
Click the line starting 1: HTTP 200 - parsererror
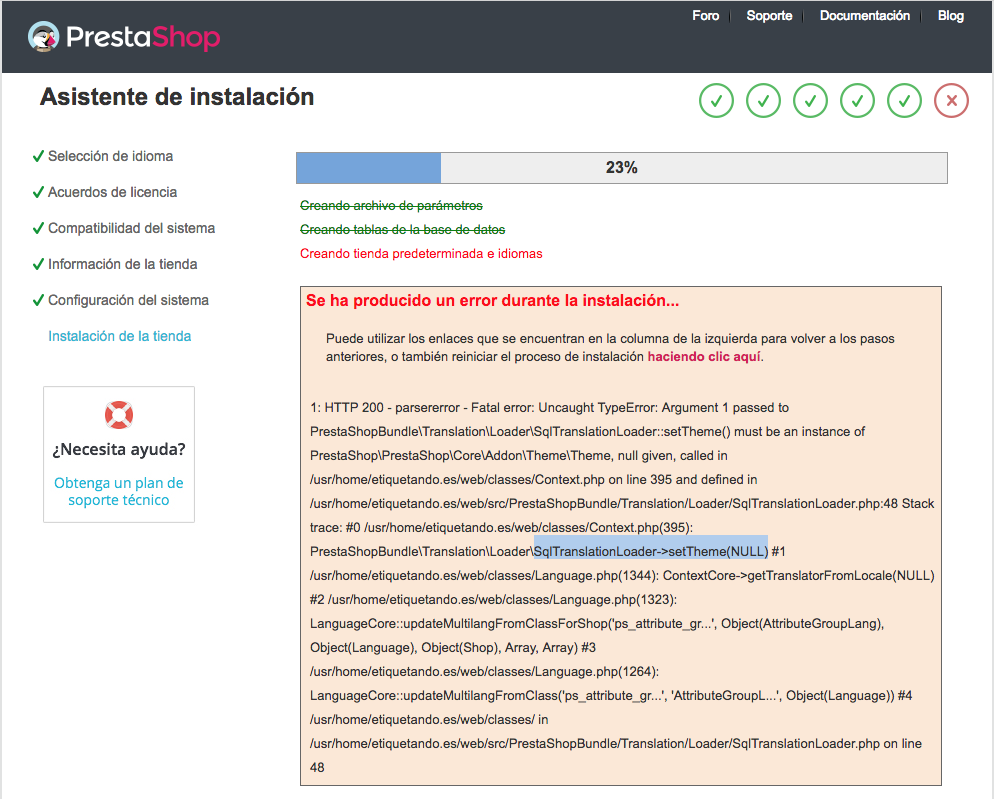click(x=549, y=408)
